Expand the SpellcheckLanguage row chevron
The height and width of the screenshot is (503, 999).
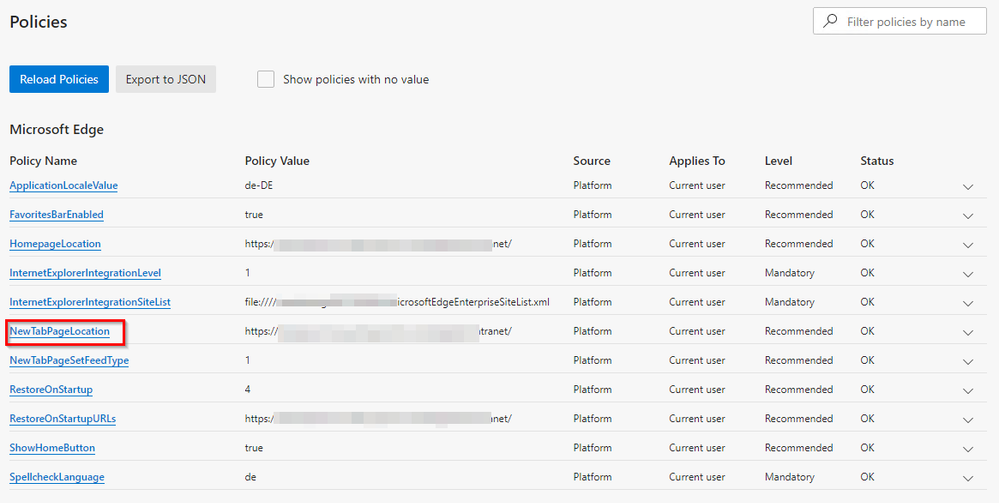968,478
